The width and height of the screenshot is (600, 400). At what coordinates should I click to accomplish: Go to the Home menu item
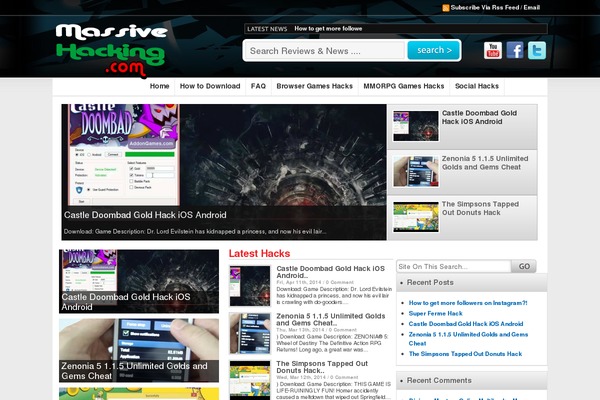click(160, 86)
